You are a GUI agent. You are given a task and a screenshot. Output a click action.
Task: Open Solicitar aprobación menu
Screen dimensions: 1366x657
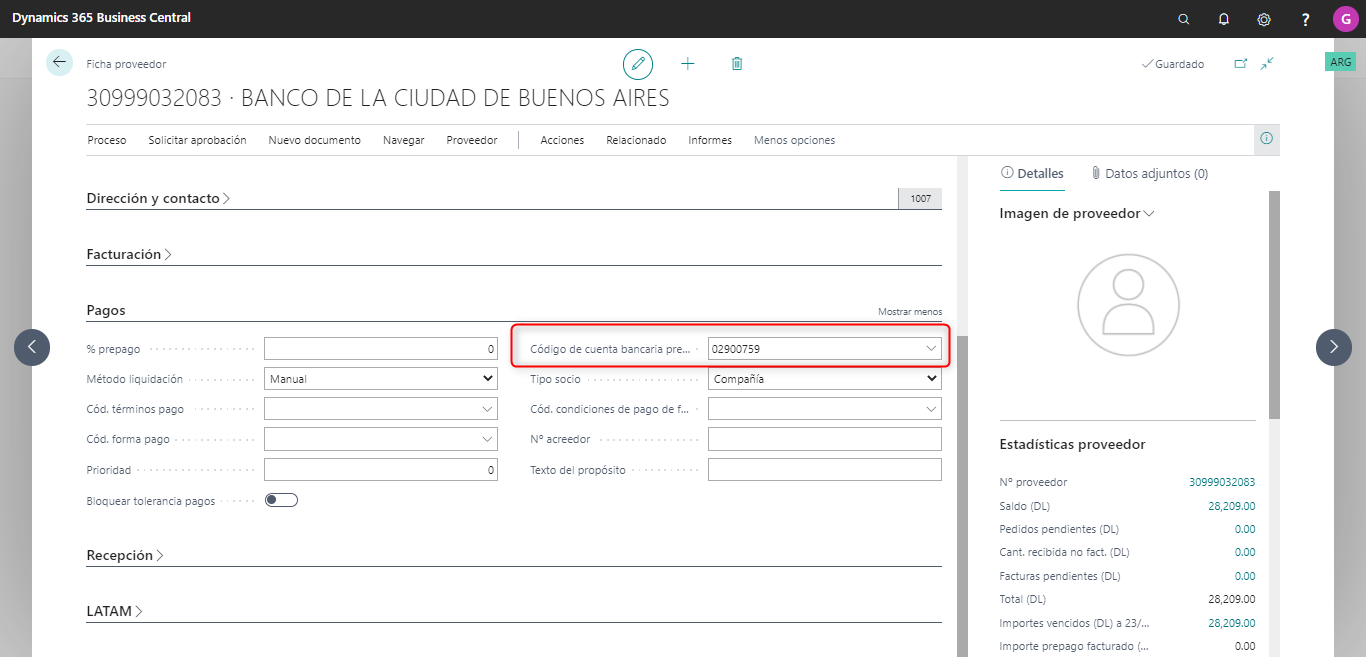click(x=197, y=140)
